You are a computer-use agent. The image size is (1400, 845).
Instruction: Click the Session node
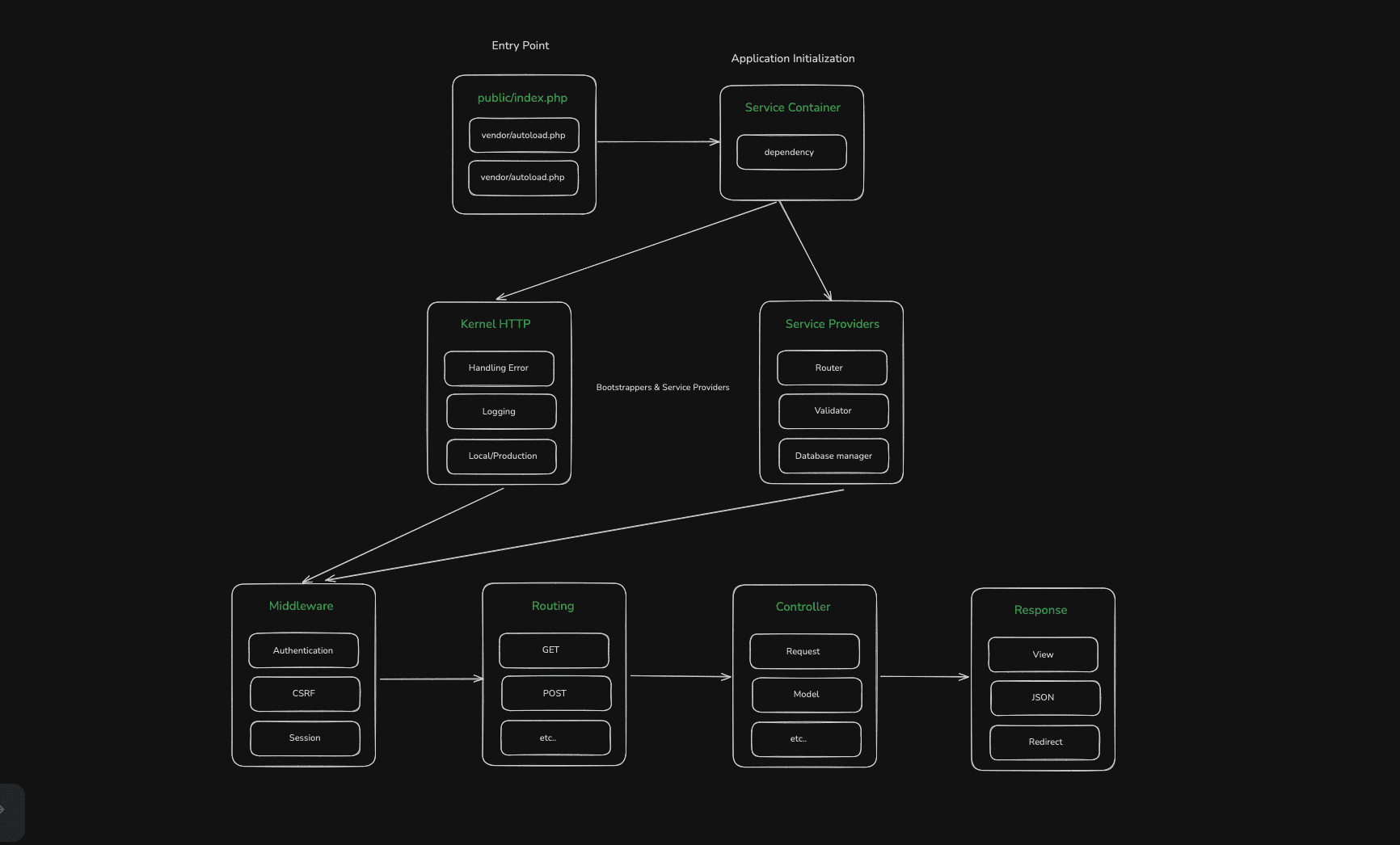[305, 738]
